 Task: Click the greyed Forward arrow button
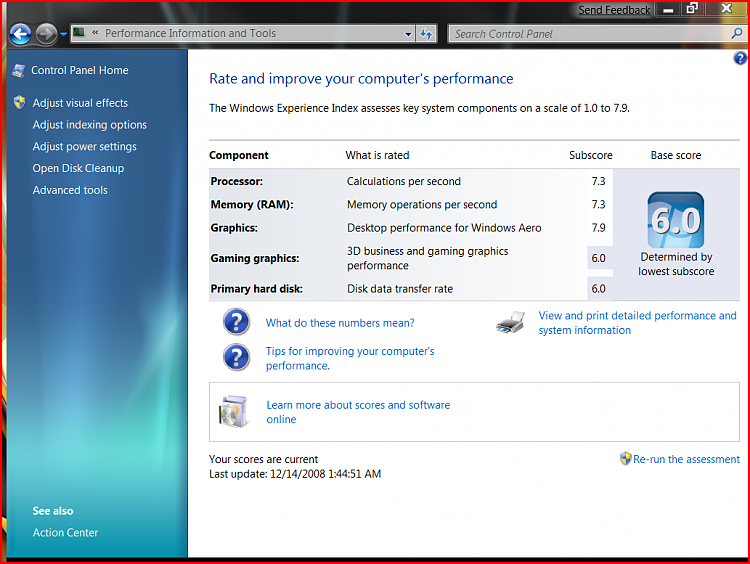[46, 34]
